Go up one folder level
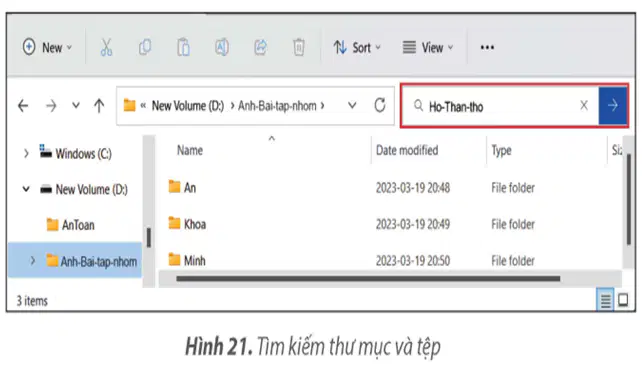642x367 pixels. point(99,106)
